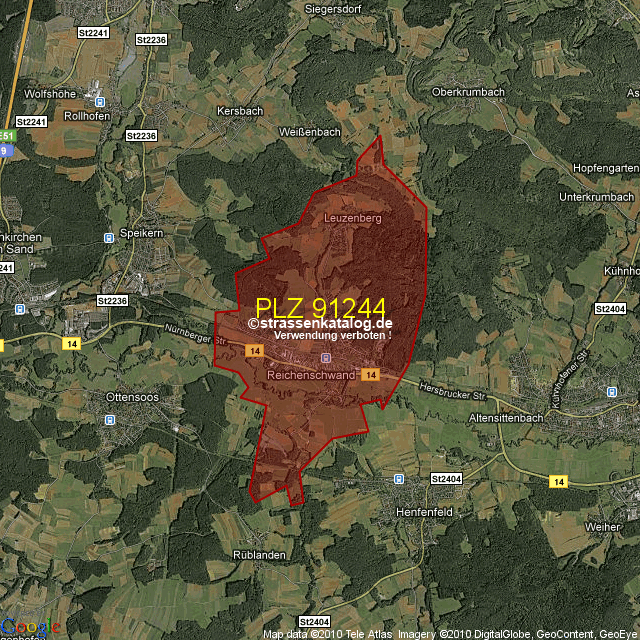640x640 pixels.
Task: Select the Oberkrumbach village label
Action: click(468, 92)
